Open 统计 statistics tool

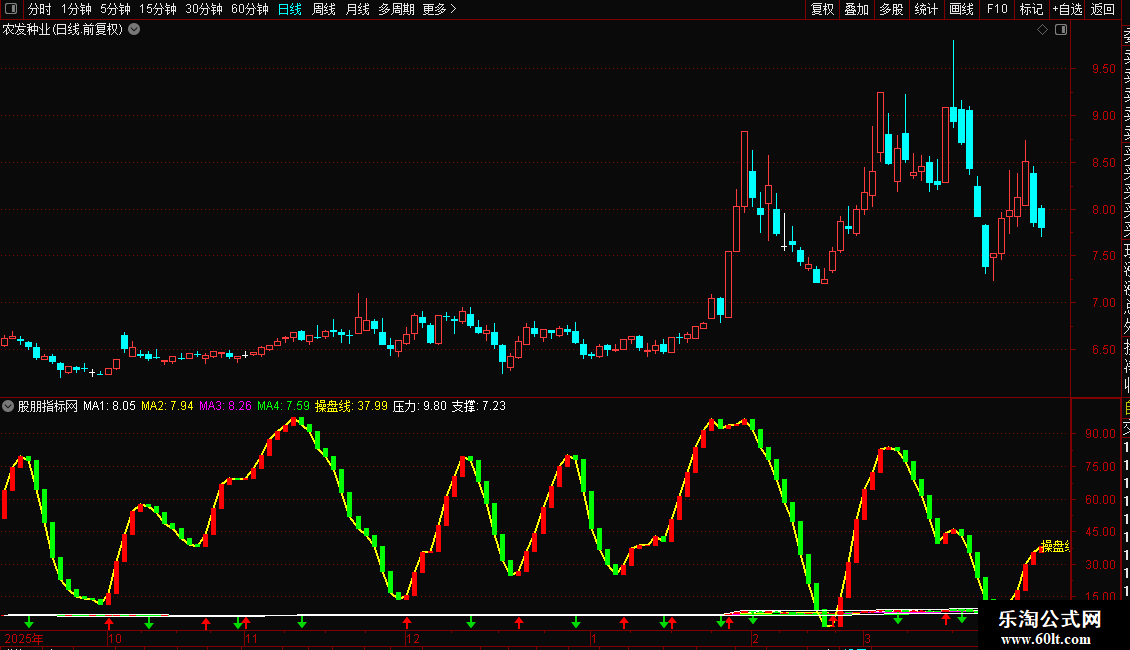[926, 9]
